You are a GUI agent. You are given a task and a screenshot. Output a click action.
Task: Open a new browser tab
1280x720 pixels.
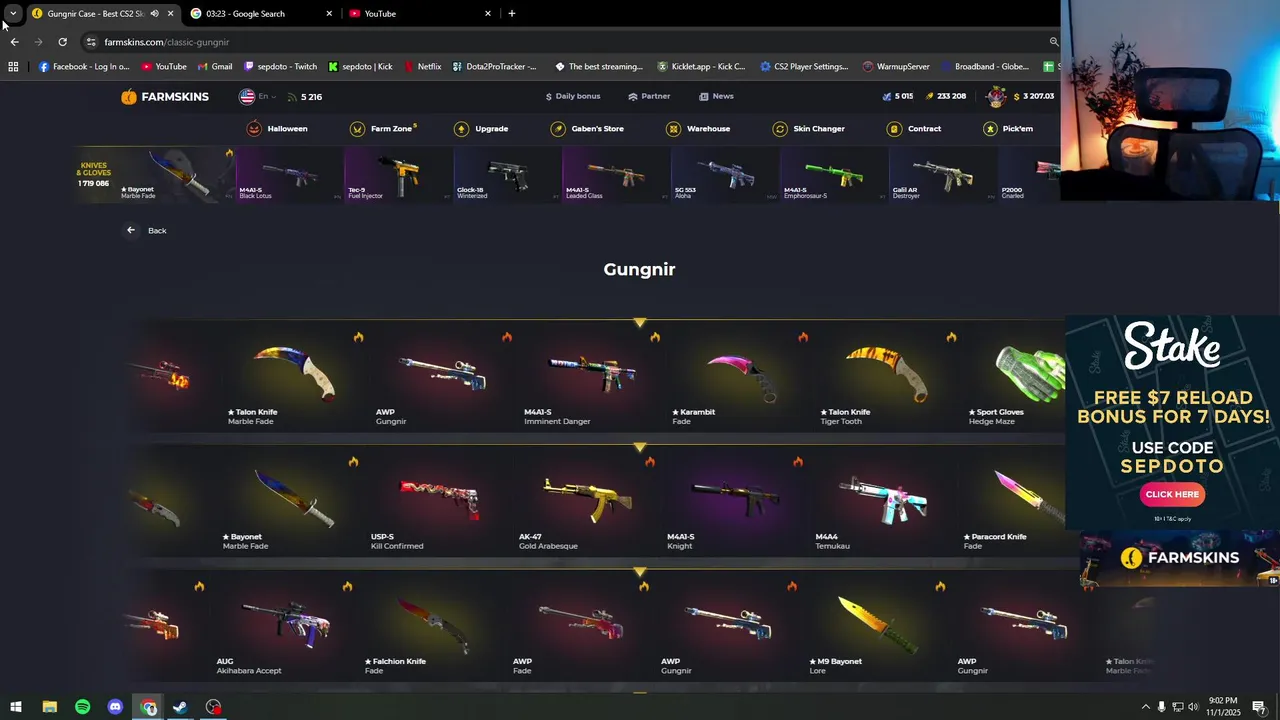pos(512,14)
